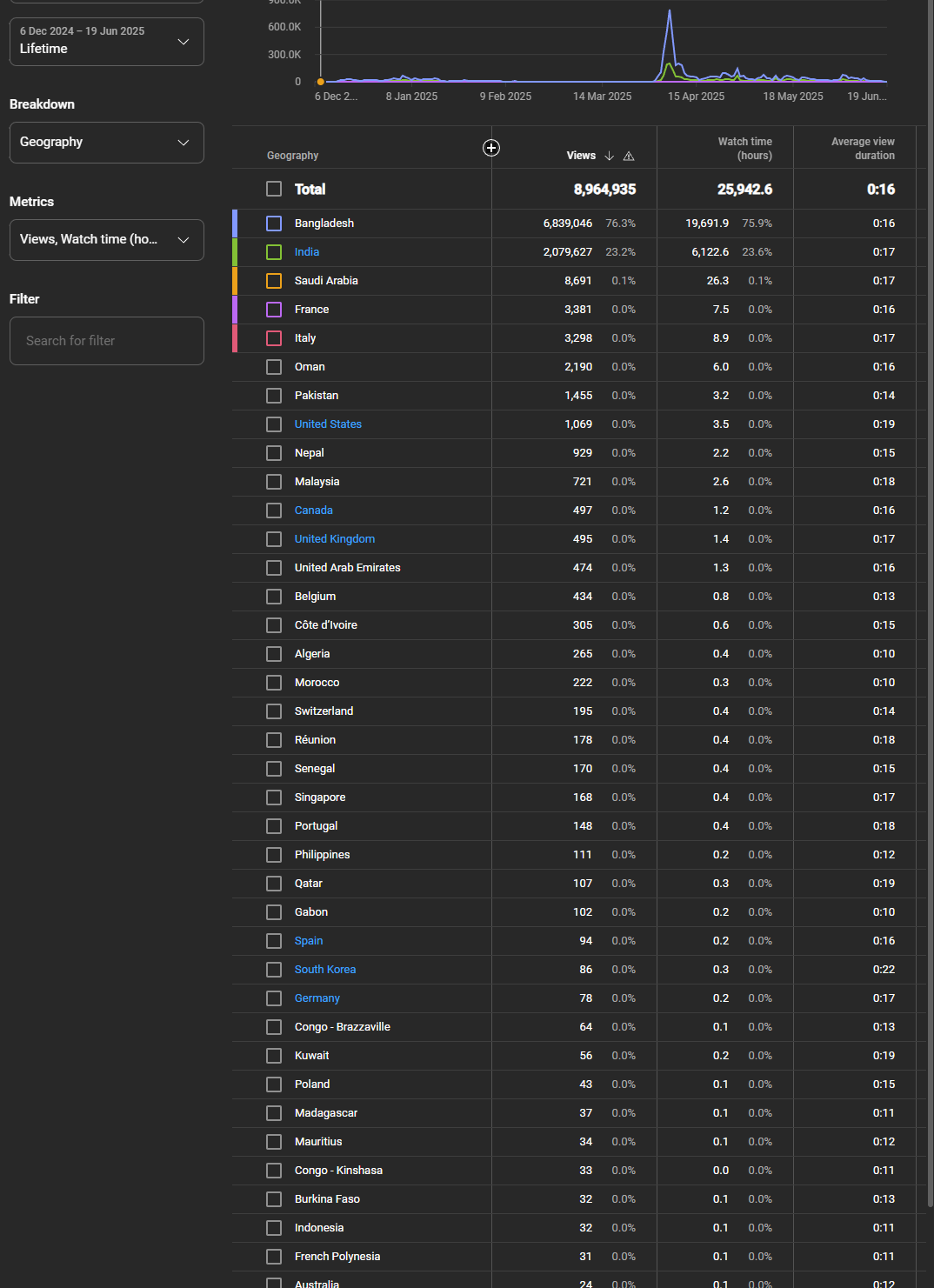Screen dimensions: 934x1288
Task: Sort by Watch time (hours) column
Action: coord(744,149)
